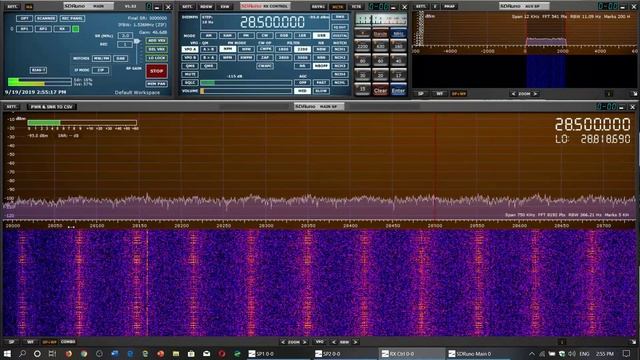Click zoom-out arrow in Aux SP window
Image resolution: width=640 pixels, height=360 pixels.
pyautogui.click(x=513, y=94)
